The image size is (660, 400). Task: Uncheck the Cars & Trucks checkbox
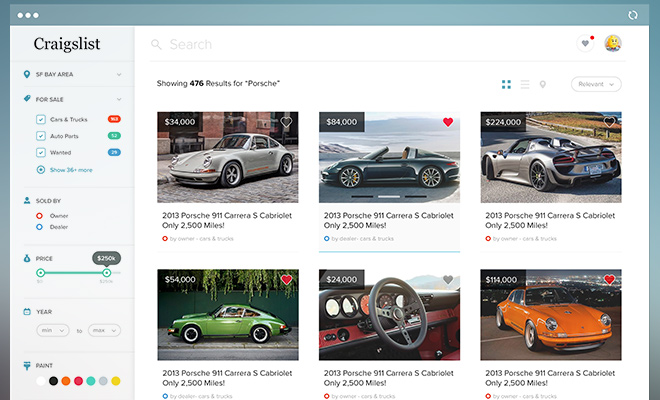point(41,119)
